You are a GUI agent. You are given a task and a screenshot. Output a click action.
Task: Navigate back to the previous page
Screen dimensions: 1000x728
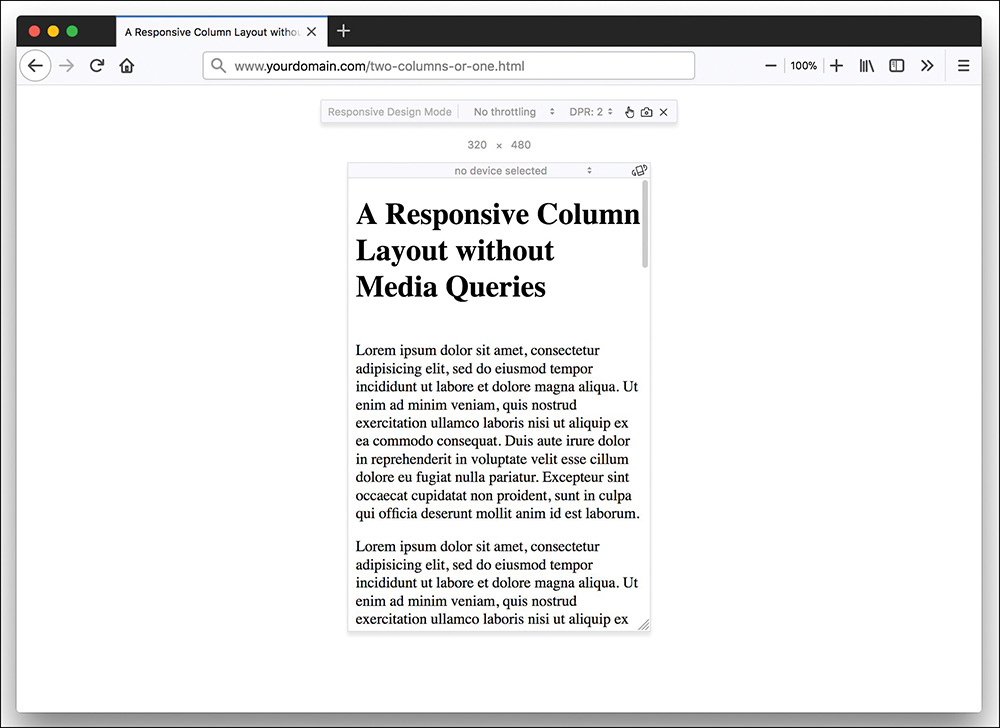tap(35, 65)
